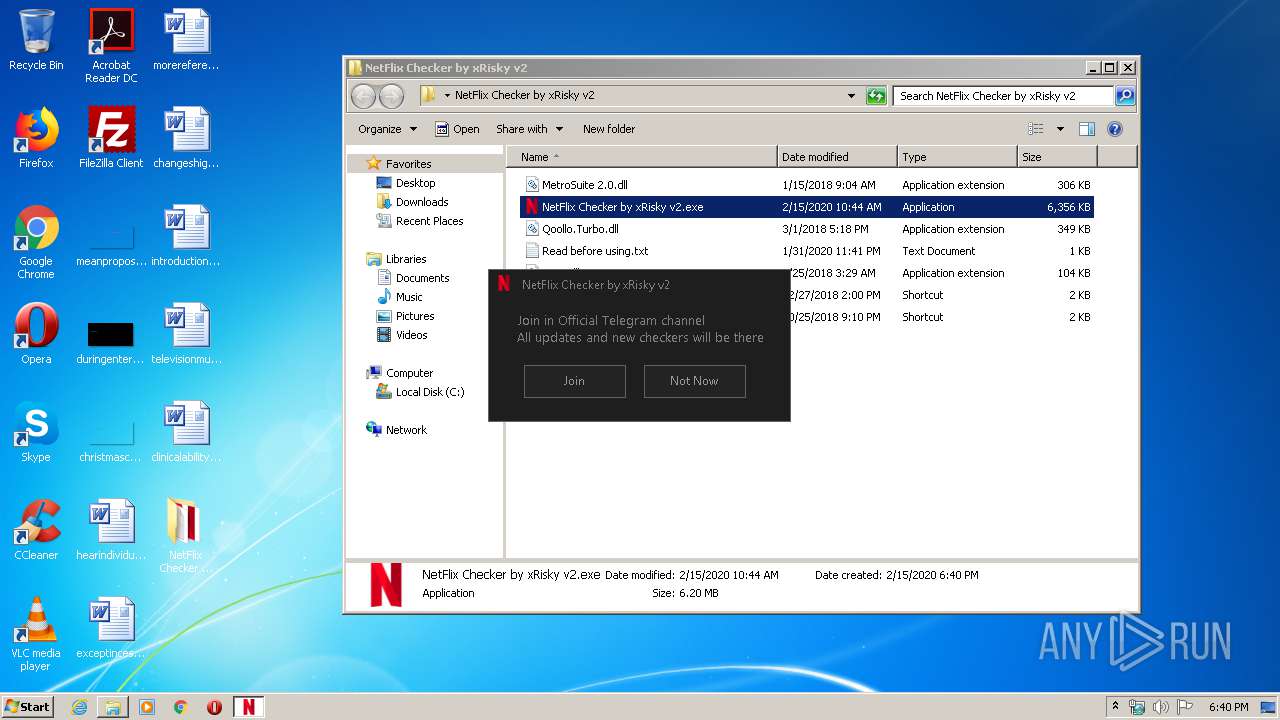Open the address bar history dropdown

851,96
